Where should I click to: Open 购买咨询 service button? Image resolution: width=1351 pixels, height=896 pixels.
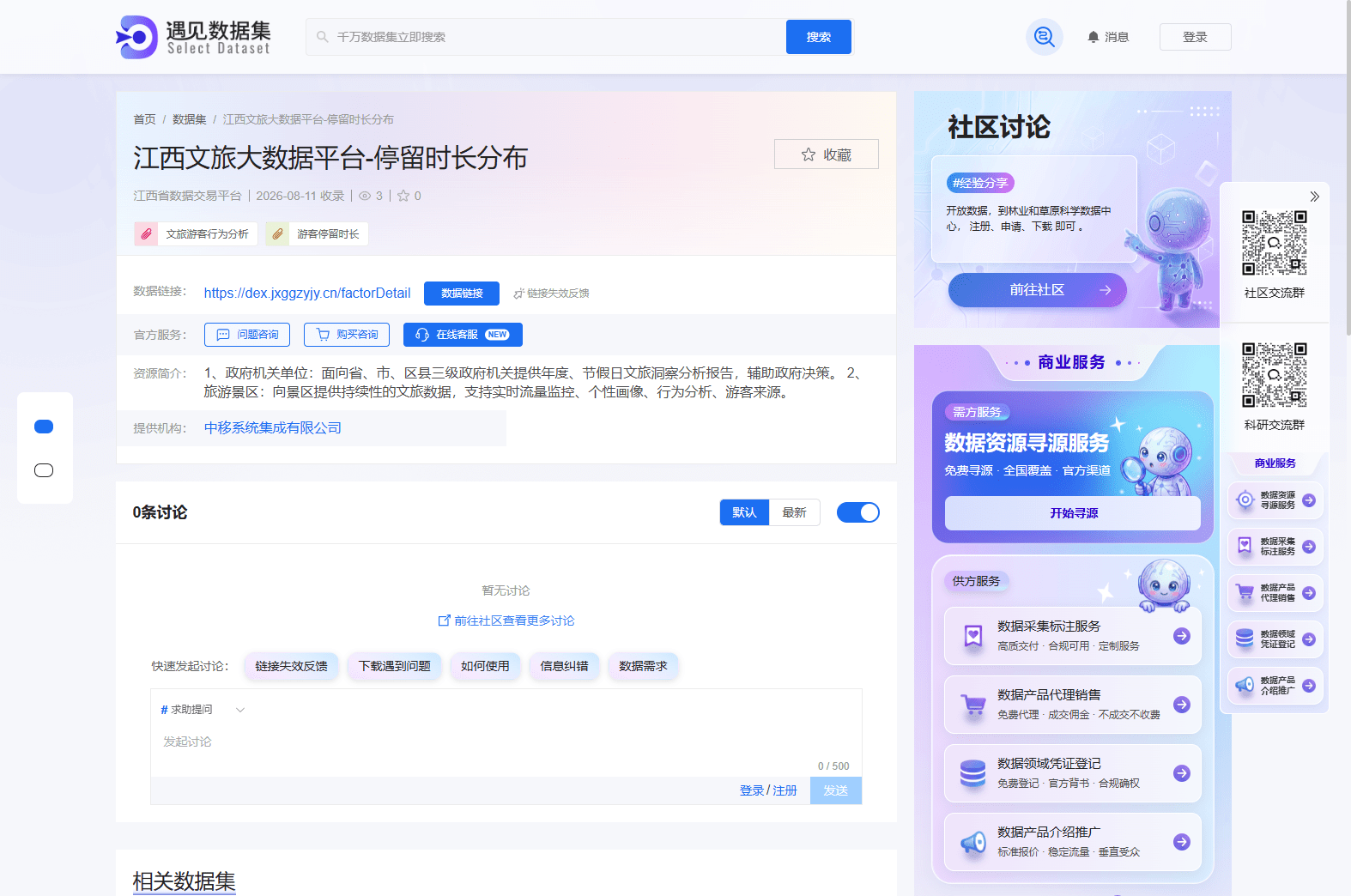[x=347, y=335]
